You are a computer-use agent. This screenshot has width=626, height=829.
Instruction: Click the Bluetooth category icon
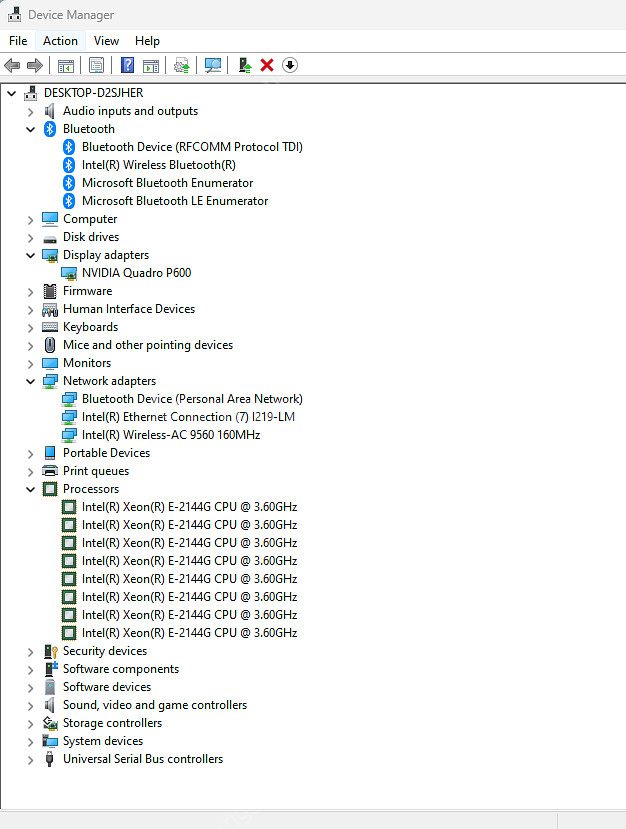coord(50,129)
